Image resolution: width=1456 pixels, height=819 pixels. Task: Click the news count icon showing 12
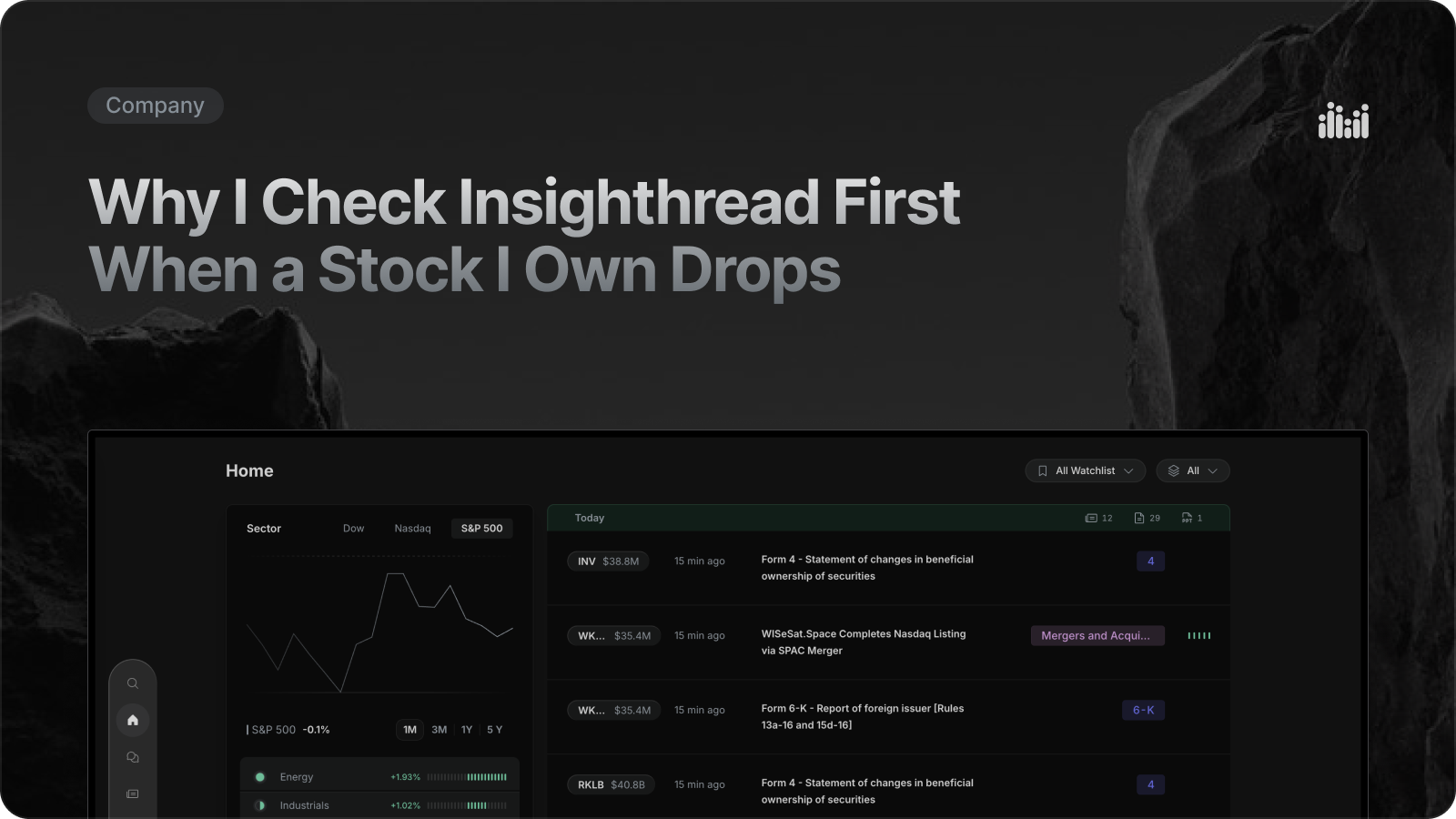[x=1091, y=518]
